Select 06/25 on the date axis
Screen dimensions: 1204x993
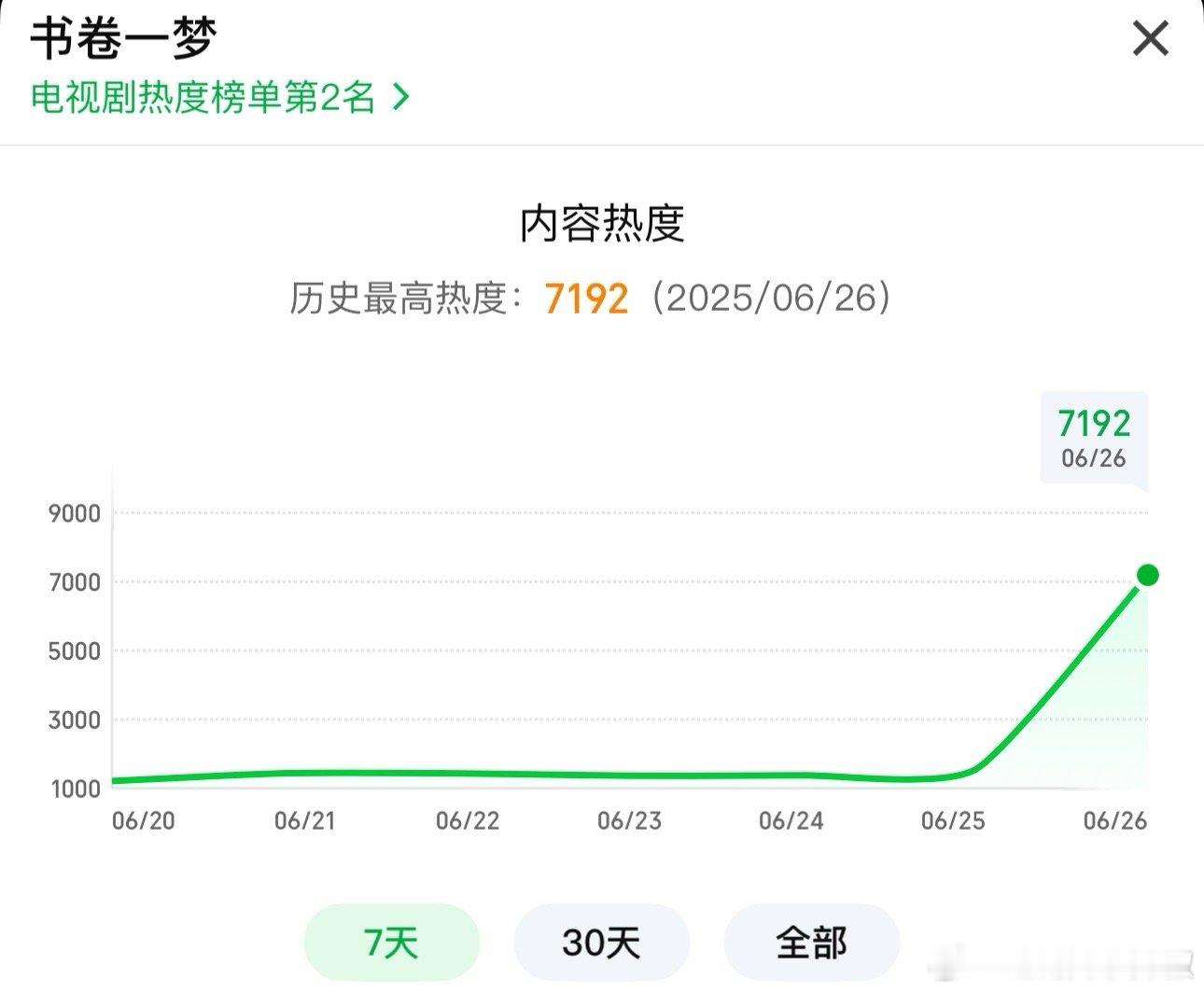[953, 820]
